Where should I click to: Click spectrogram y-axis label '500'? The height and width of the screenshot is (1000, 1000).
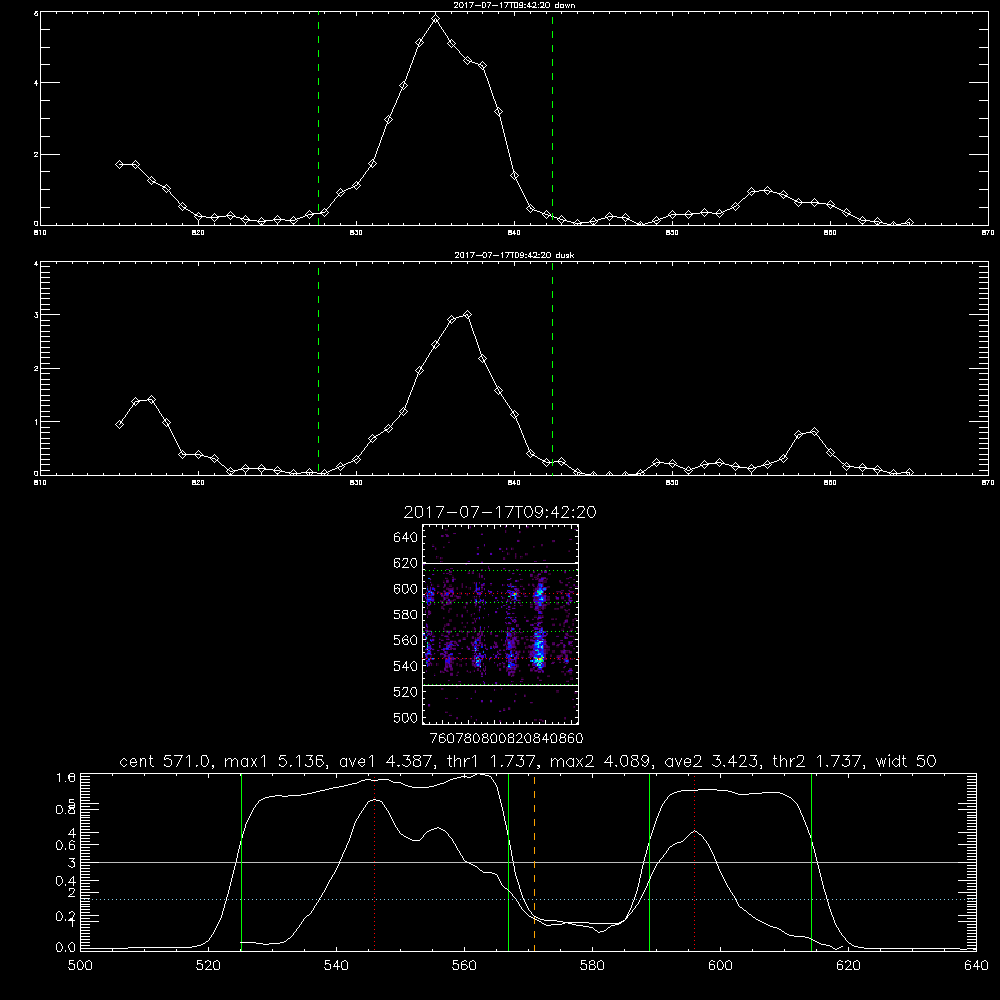406,717
